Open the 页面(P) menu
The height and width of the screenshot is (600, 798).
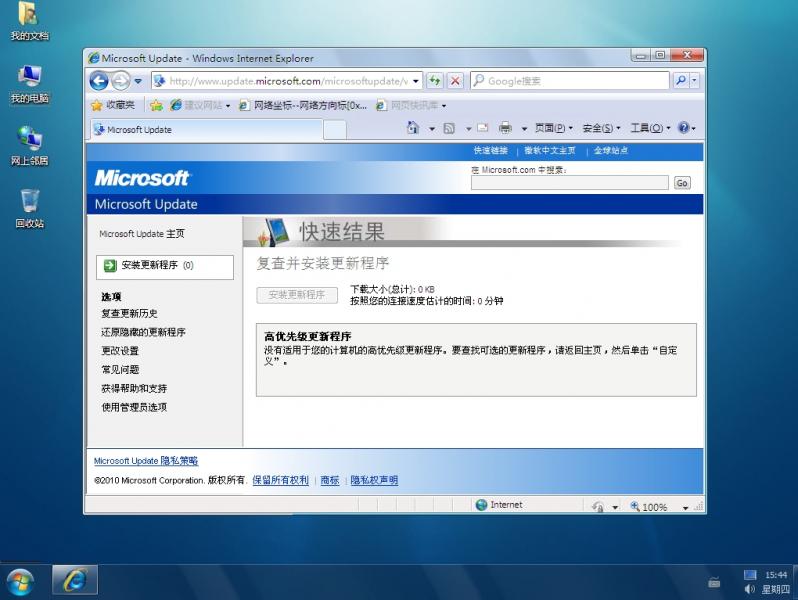554,128
